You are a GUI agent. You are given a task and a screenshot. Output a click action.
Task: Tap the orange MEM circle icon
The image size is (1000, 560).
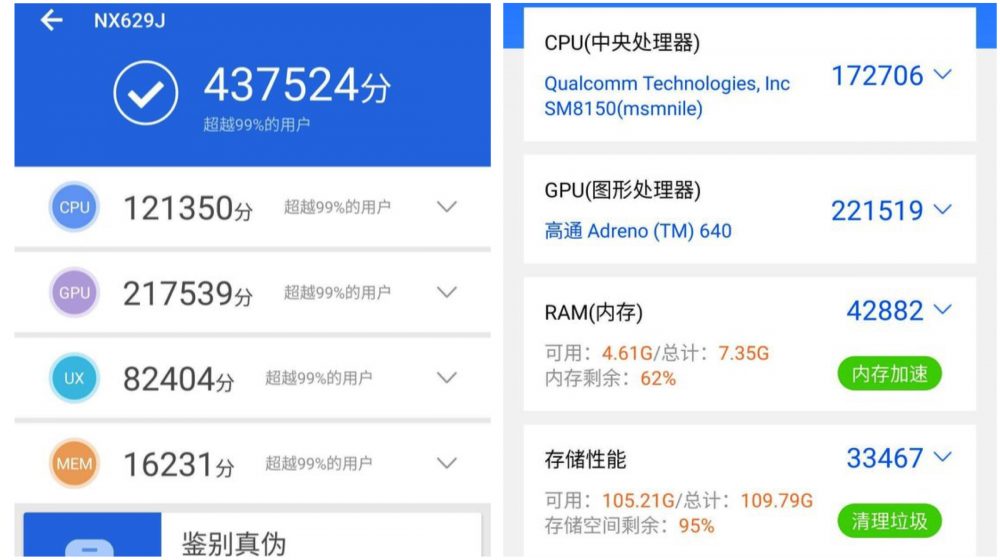pos(74,464)
